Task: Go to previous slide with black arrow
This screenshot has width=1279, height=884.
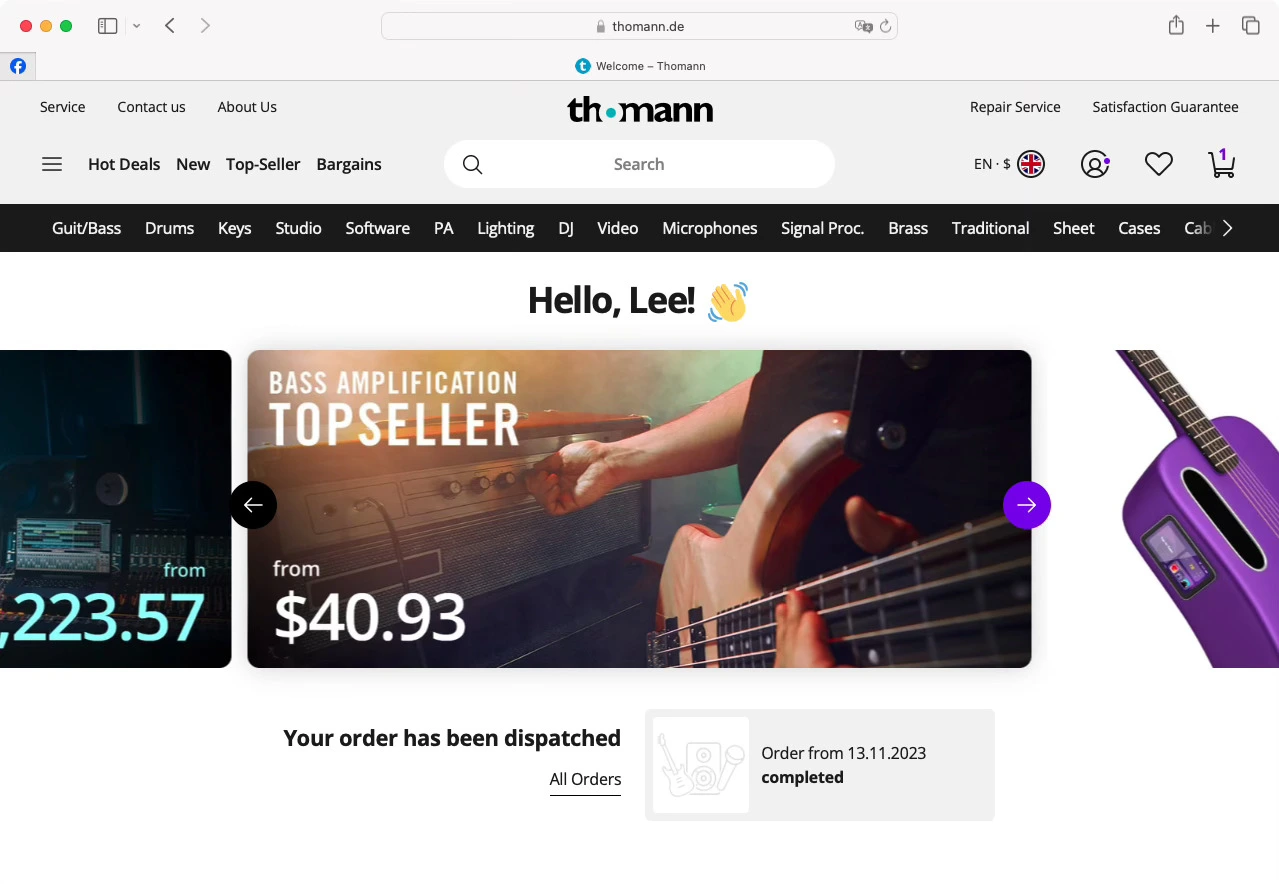Action: pyautogui.click(x=253, y=505)
